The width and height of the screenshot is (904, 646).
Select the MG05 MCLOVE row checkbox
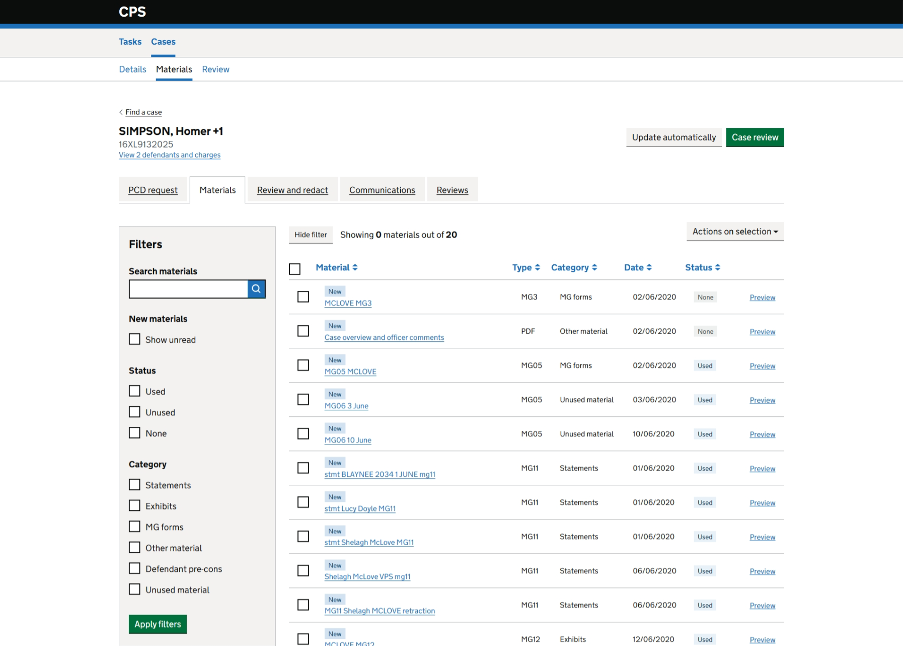coord(303,365)
